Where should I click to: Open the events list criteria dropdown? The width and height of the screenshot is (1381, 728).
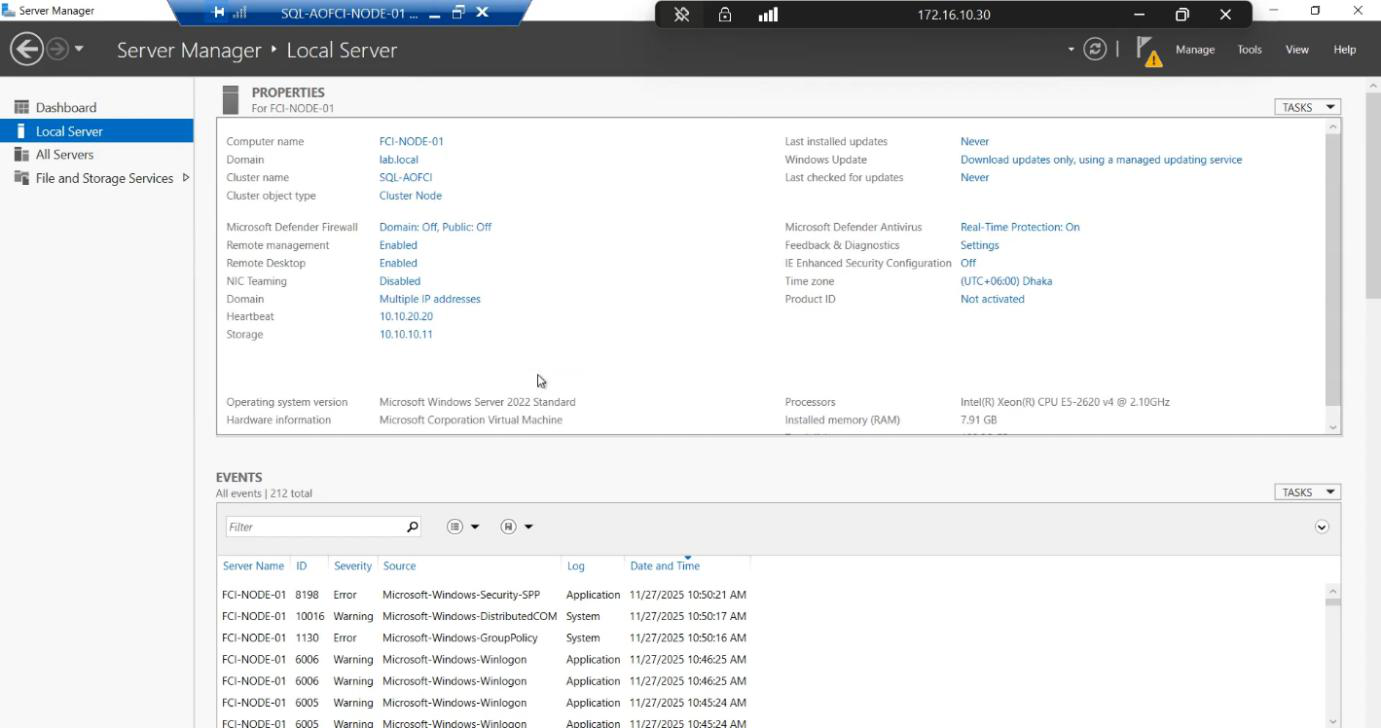click(x=463, y=527)
